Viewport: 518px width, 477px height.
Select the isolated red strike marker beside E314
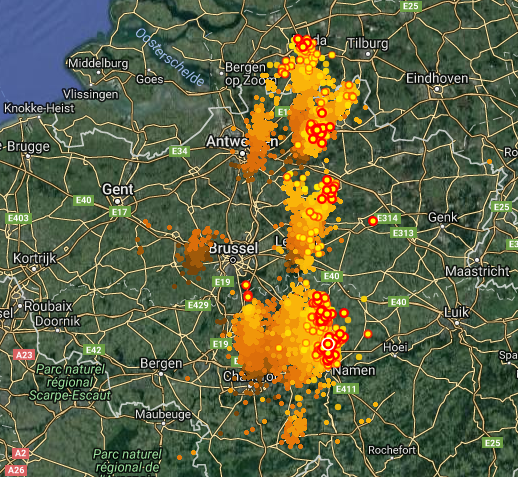pos(373,221)
